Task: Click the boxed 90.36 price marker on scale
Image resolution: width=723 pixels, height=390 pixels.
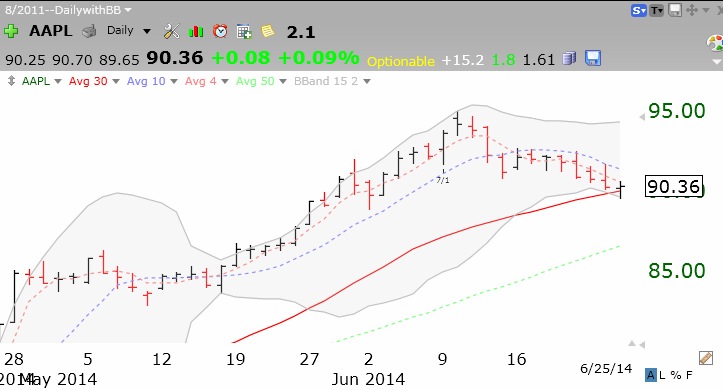Action: click(x=674, y=187)
